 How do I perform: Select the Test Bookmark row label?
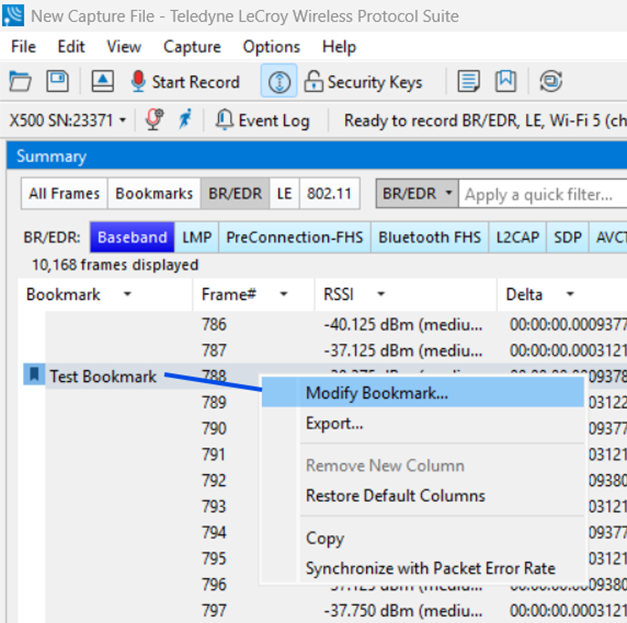pos(103,377)
